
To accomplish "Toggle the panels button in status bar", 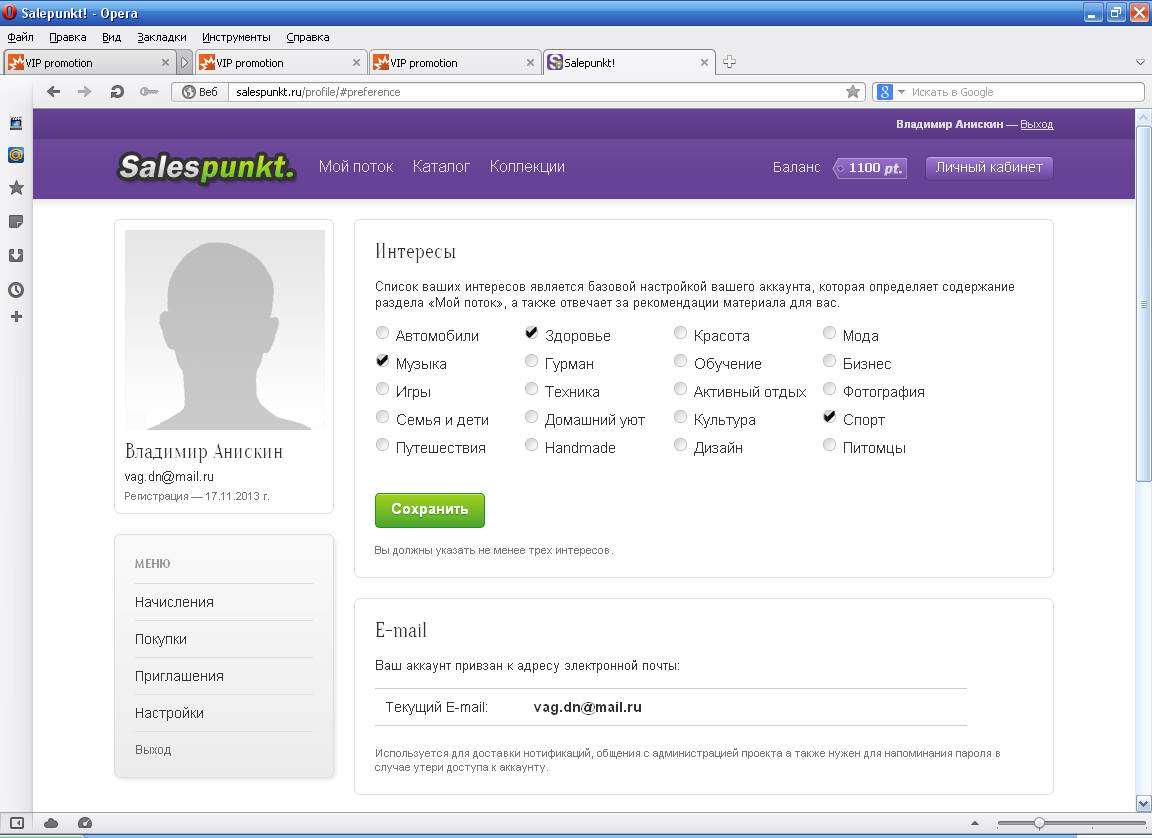I will (16, 823).
